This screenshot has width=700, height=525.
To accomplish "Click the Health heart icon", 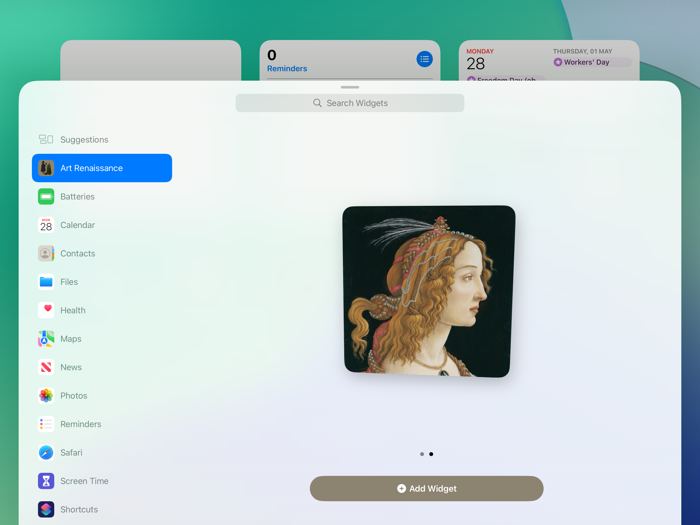I will click(46, 310).
